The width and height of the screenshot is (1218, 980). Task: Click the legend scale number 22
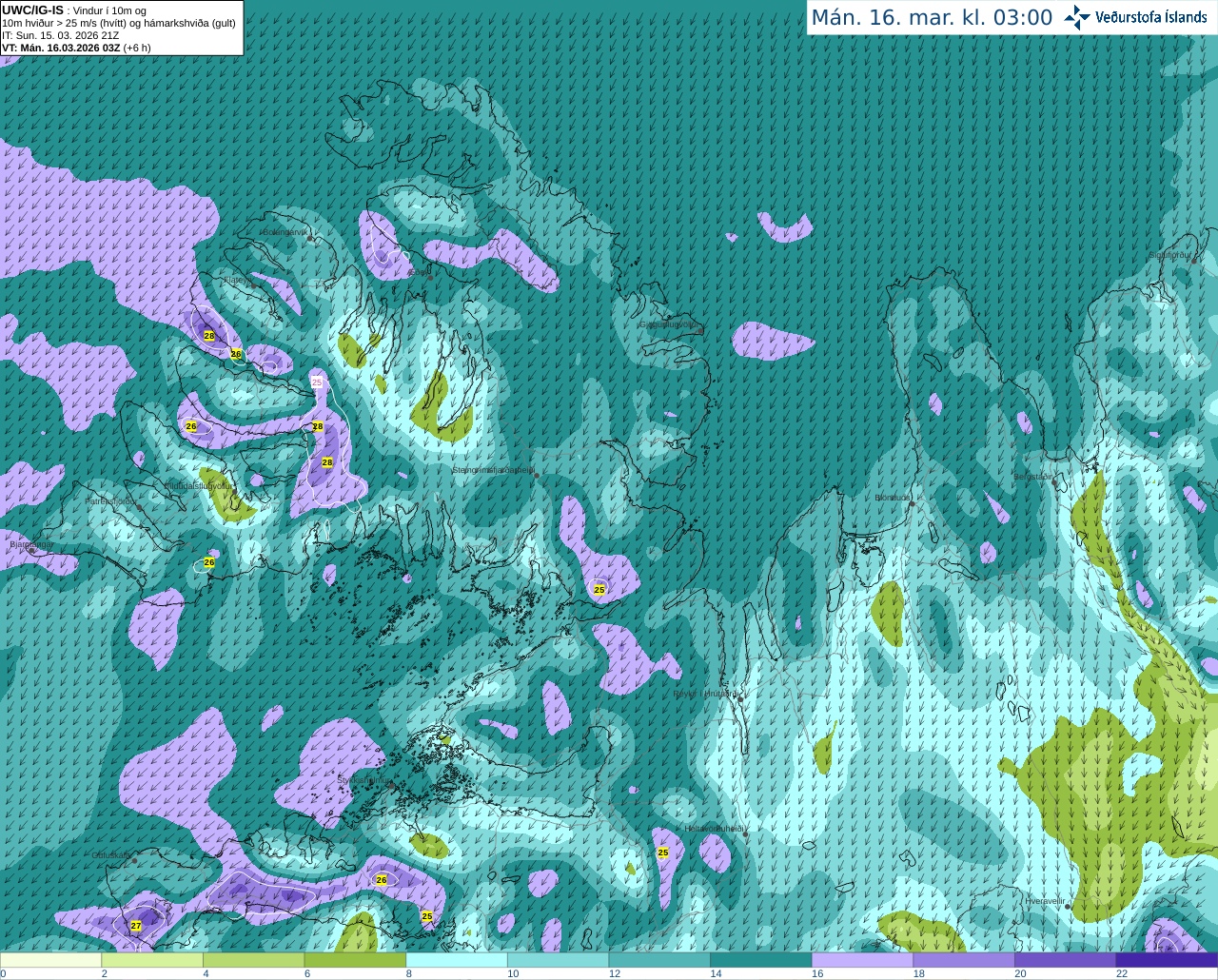click(x=1121, y=973)
